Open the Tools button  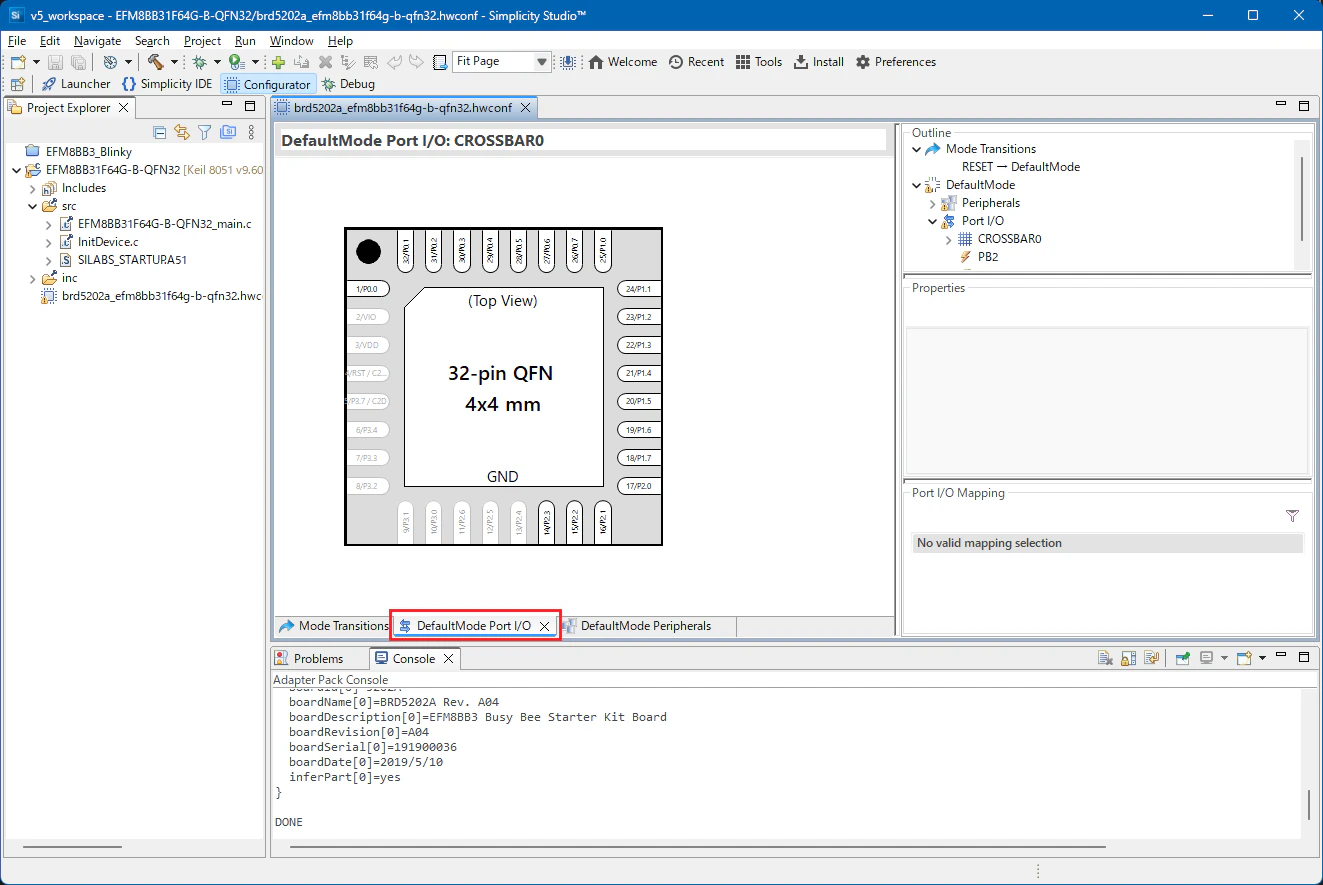[x=759, y=62]
